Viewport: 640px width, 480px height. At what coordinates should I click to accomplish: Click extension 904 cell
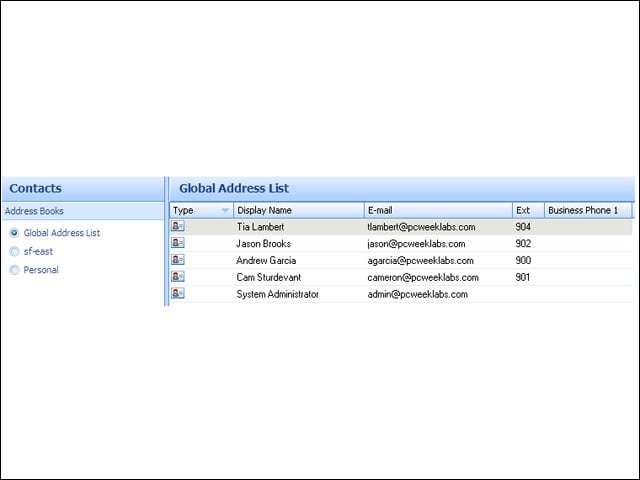tap(523, 227)
